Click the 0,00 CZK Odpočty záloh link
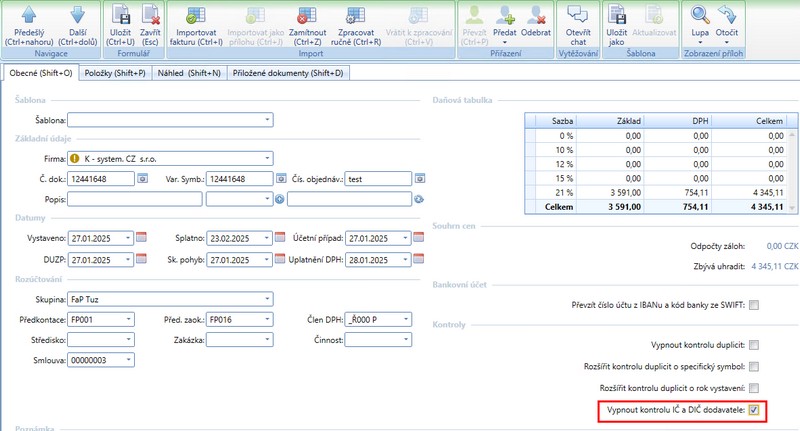Viewport: 800px width, 431px height. (x=781, y=245)
